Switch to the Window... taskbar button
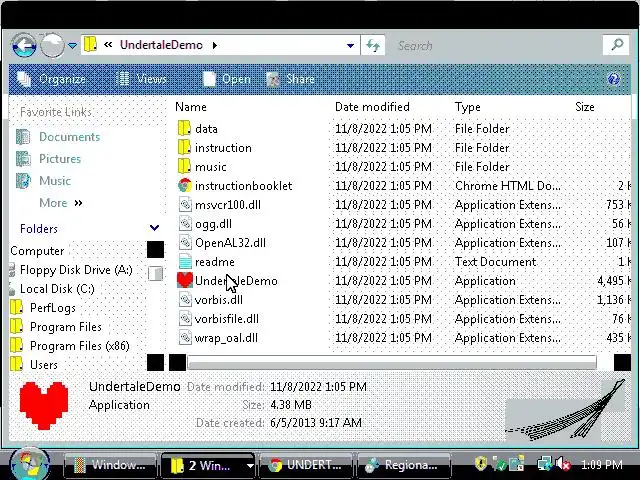This screenshot has width=640, height=480. 110,465
